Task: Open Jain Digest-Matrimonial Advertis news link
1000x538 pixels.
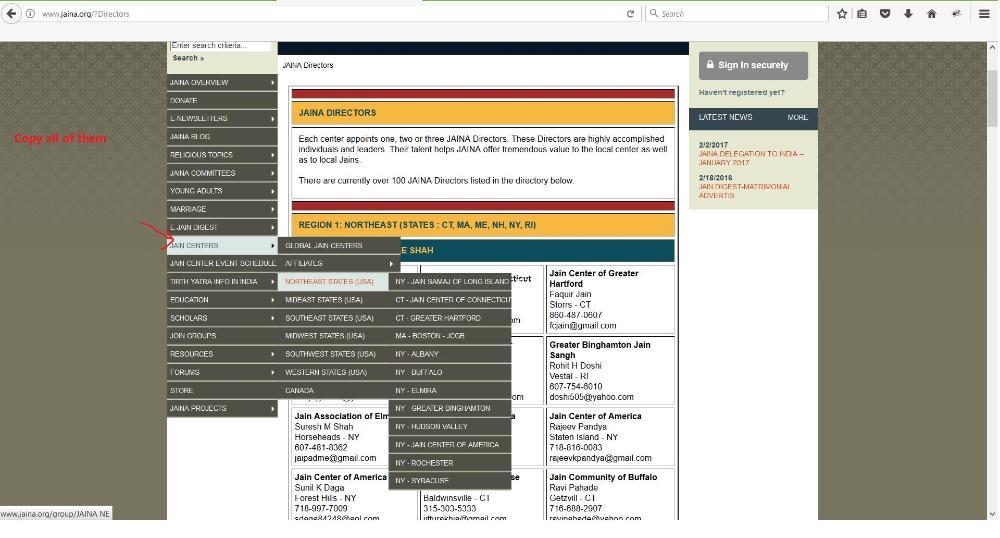Action: point(744,191)
